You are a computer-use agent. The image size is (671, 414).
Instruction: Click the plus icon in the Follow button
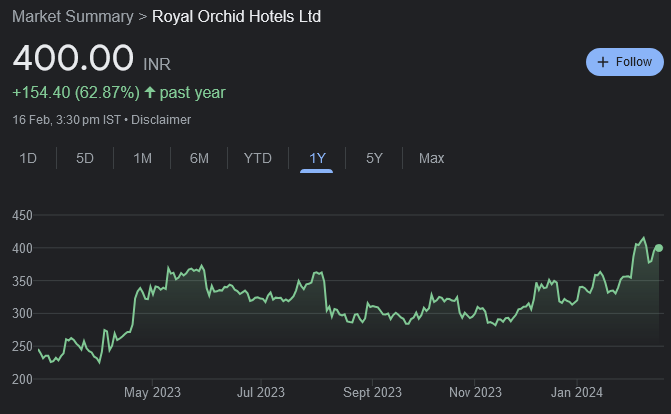tap(603, 62)
